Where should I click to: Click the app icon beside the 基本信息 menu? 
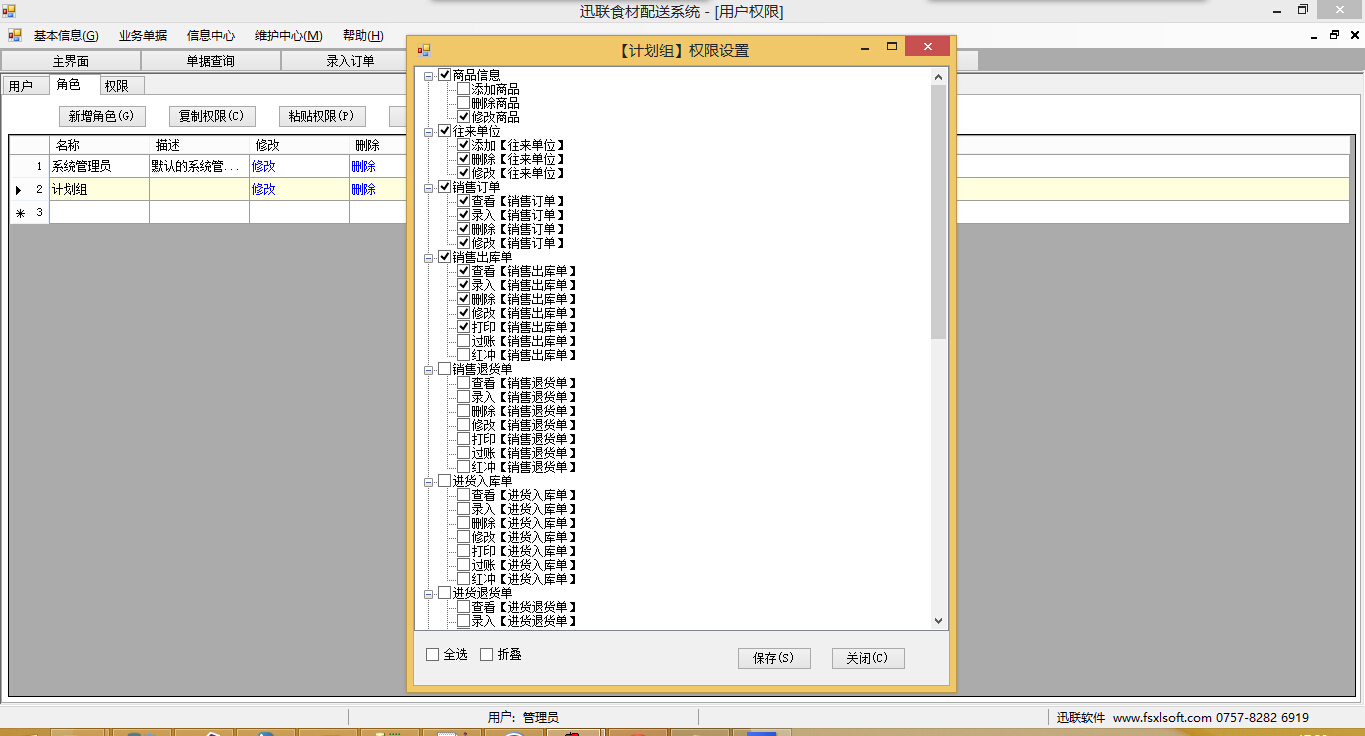tap(15, 35)
